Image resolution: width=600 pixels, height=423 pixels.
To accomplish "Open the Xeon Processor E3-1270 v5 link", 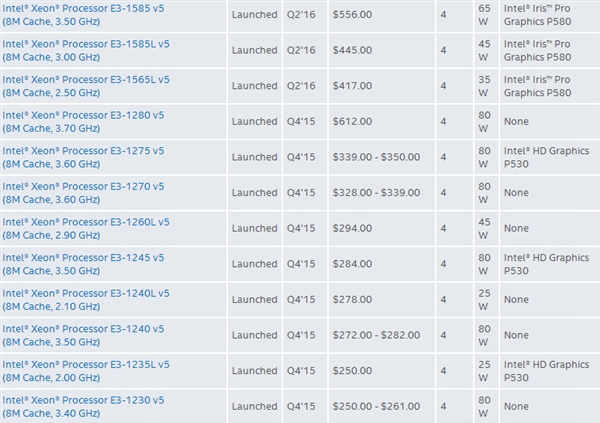I will 83,193.
